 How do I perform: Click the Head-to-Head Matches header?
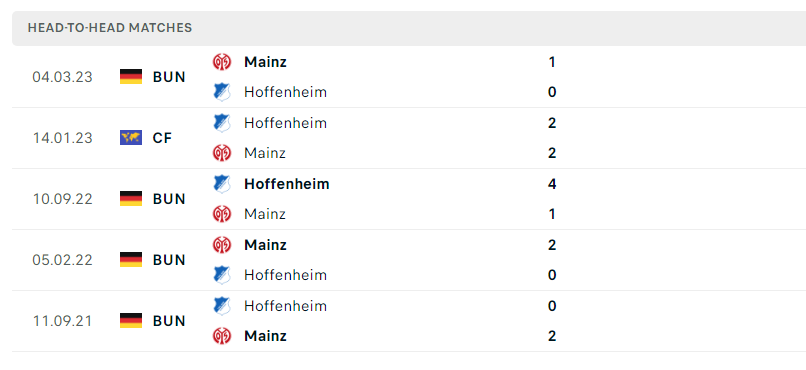[x=110, y=28]
